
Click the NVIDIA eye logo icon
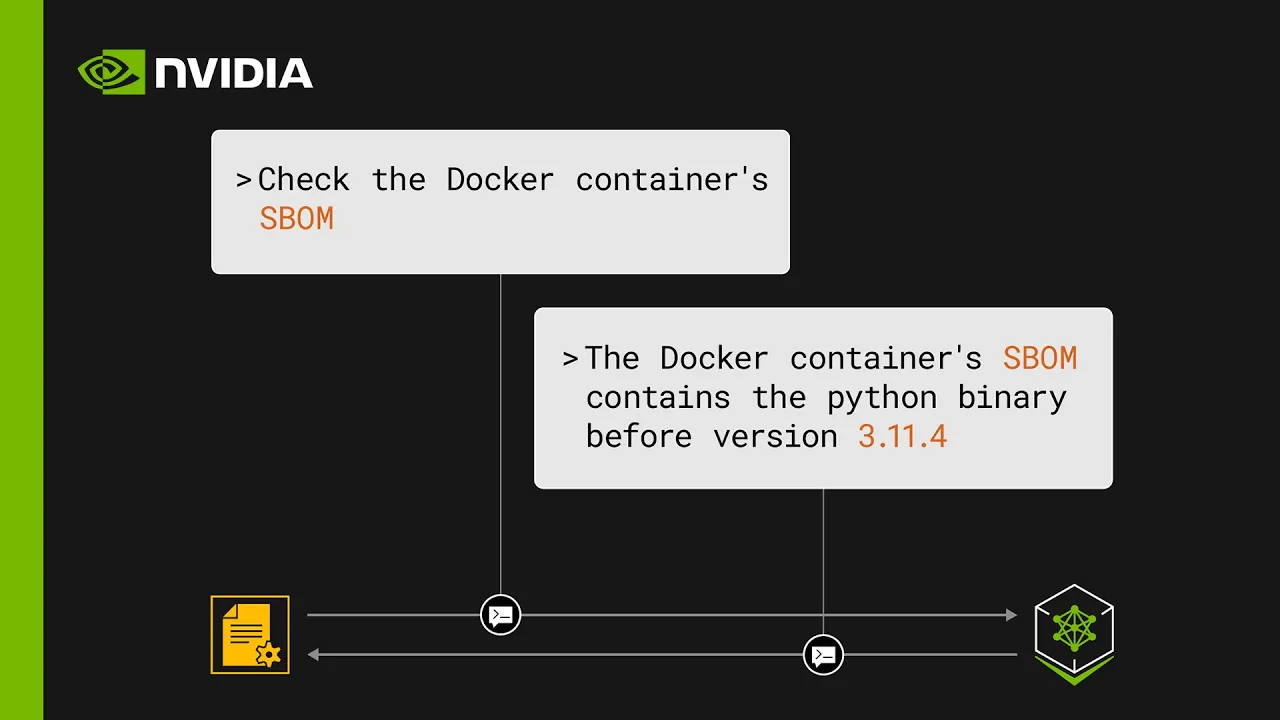111,73
